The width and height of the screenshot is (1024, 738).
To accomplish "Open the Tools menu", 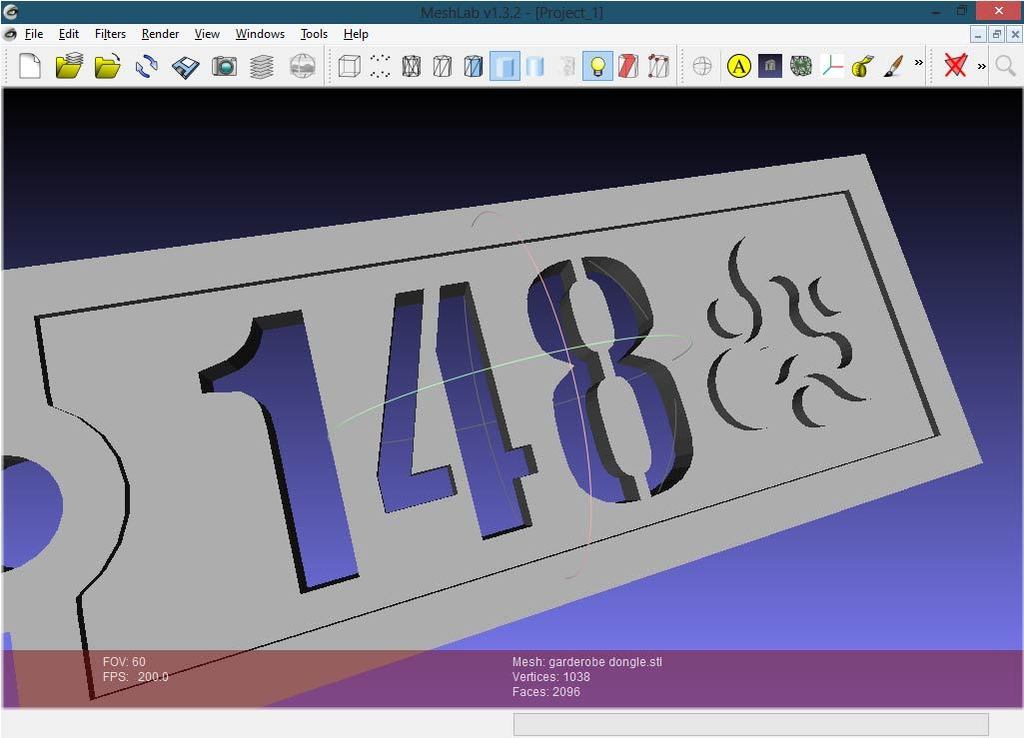I will (x=314, y=34).
